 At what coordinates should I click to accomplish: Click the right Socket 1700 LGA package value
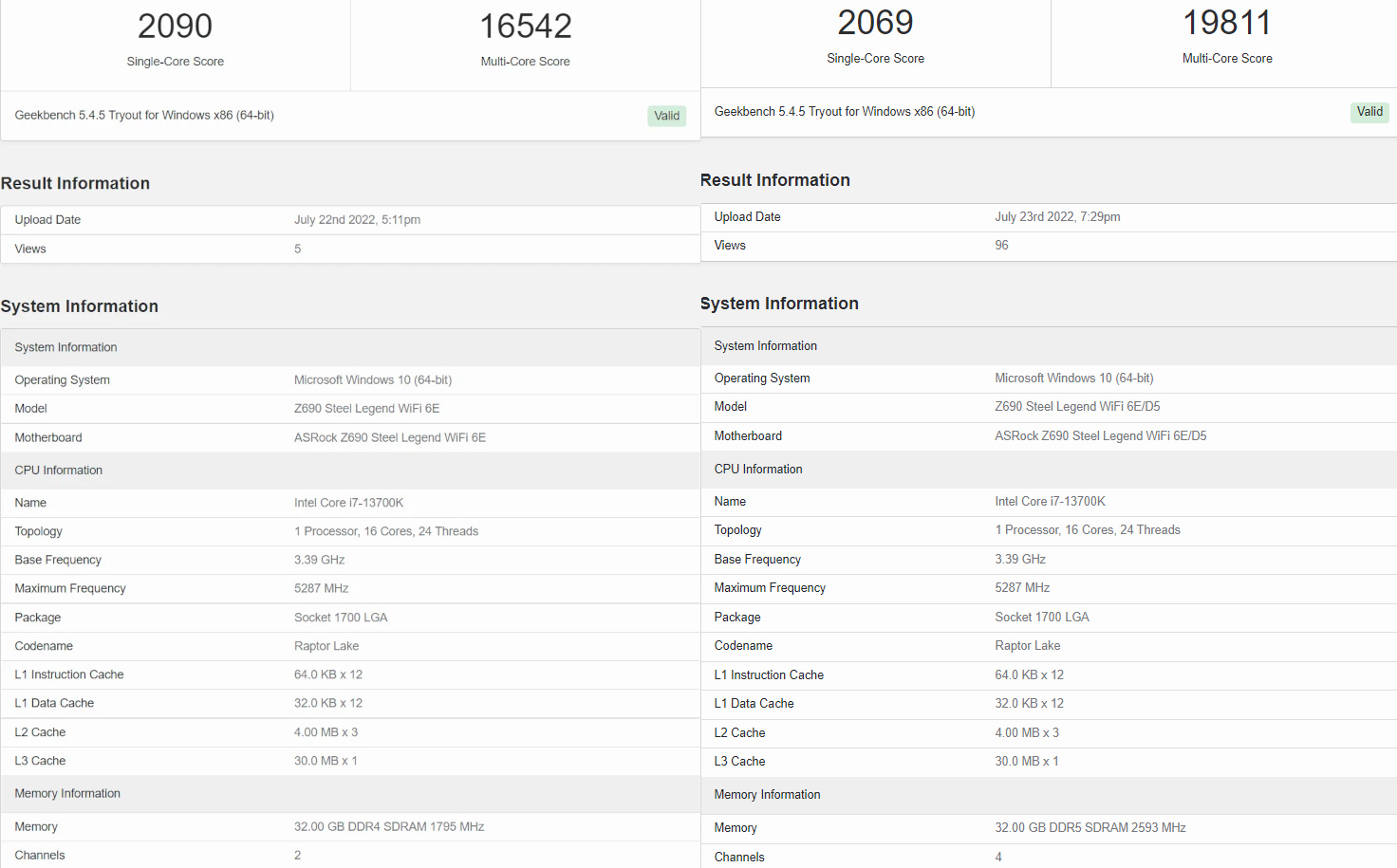[x=1042, y=618]
